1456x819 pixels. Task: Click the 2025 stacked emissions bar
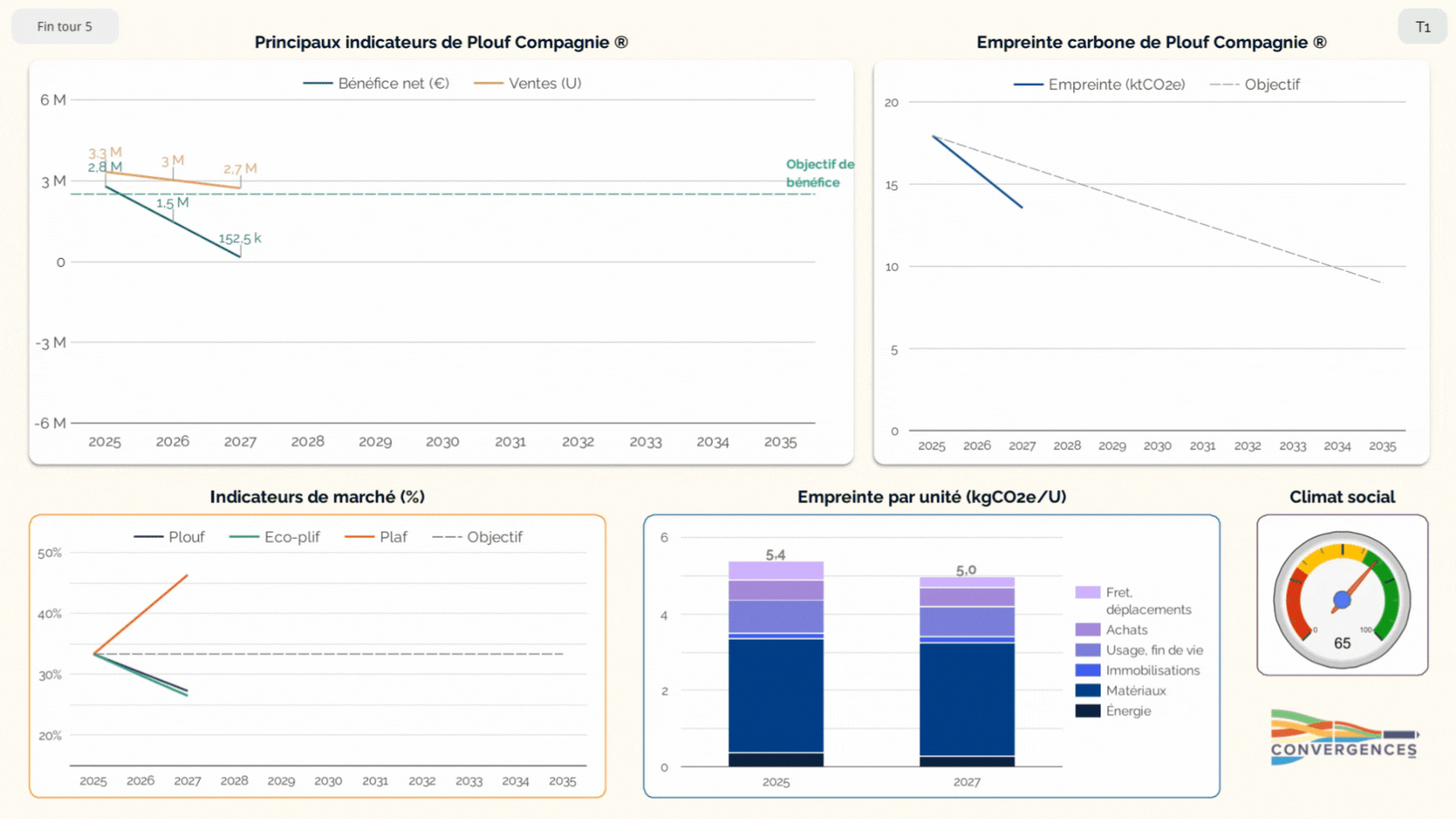(776, 664)
